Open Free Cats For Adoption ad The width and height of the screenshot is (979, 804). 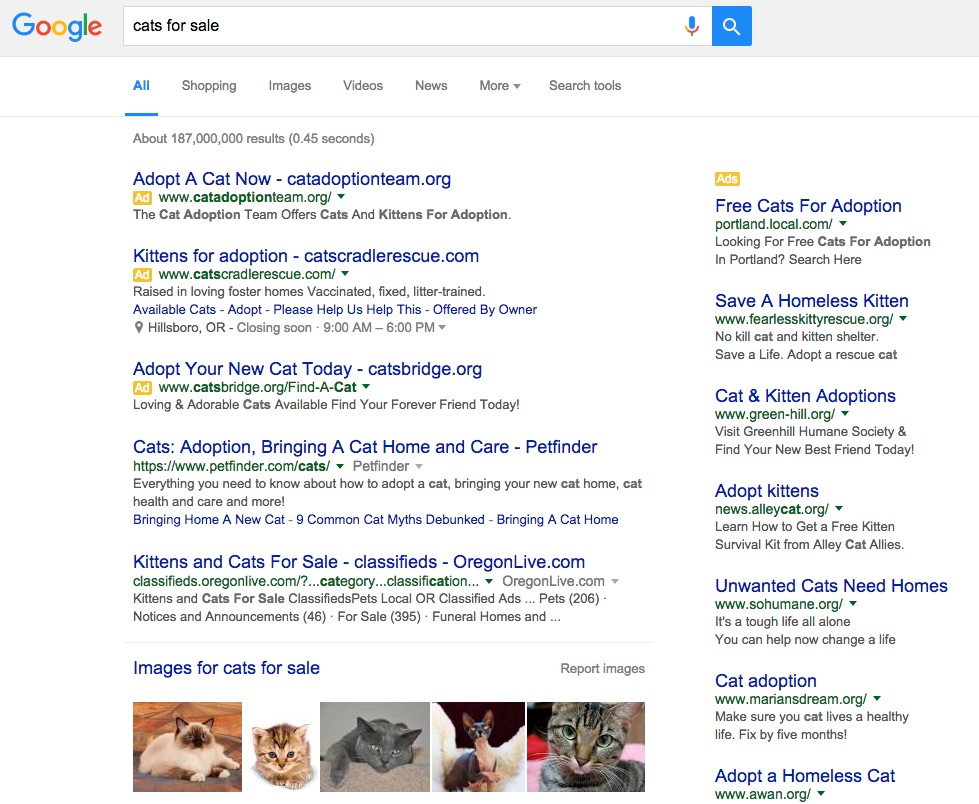click(x=808, y=206)
